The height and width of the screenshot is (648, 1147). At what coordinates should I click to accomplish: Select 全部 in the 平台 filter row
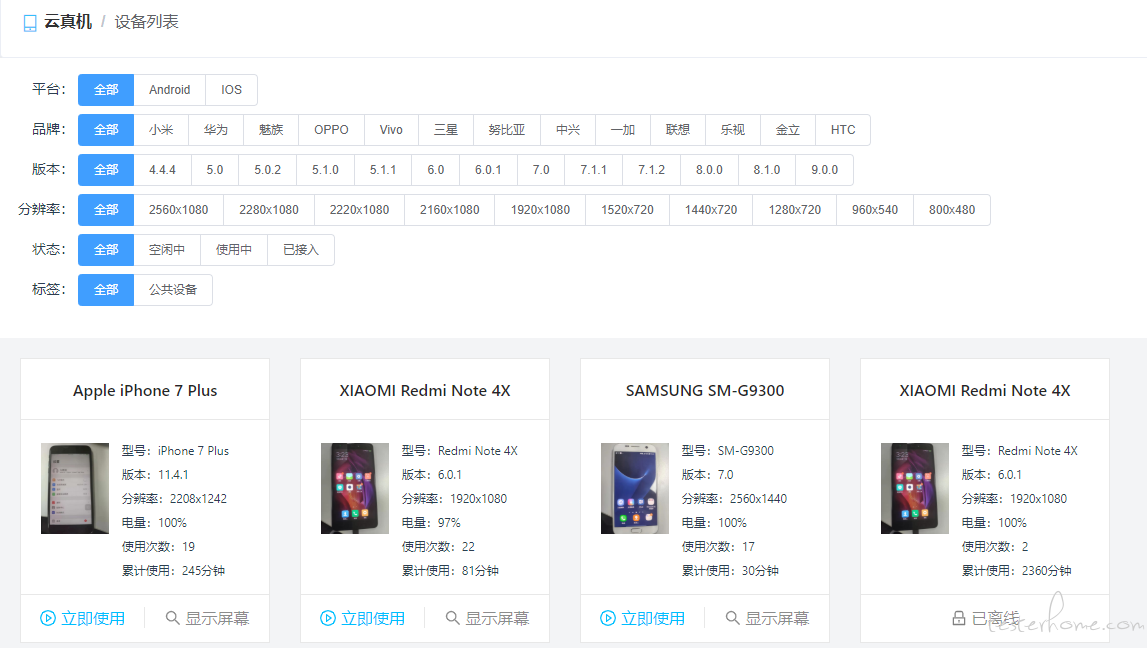tap(106, 90)
